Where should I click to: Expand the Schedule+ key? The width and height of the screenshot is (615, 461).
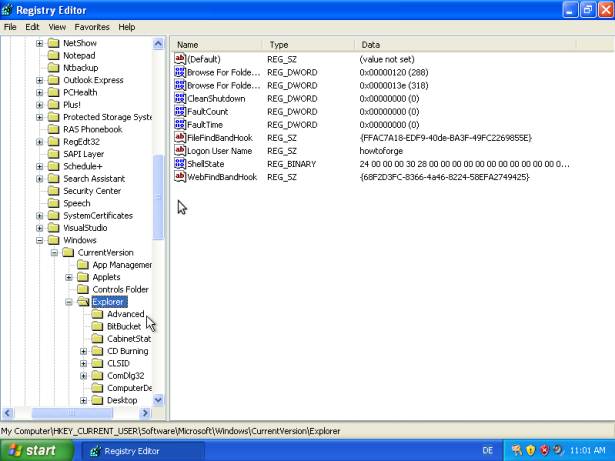pos(40,166)
